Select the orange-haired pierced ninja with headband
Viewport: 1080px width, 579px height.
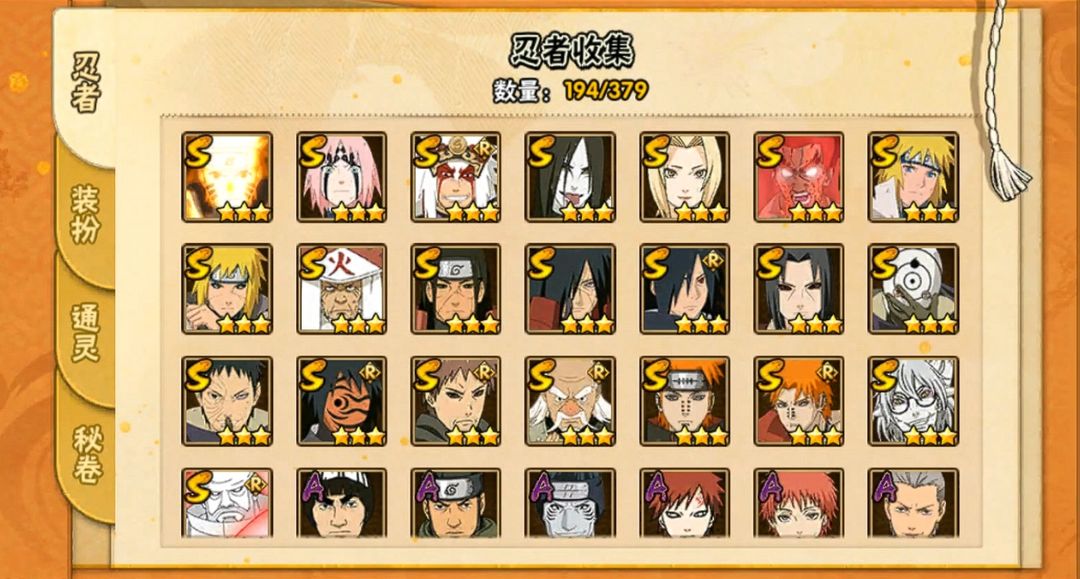tap(685, 401)
